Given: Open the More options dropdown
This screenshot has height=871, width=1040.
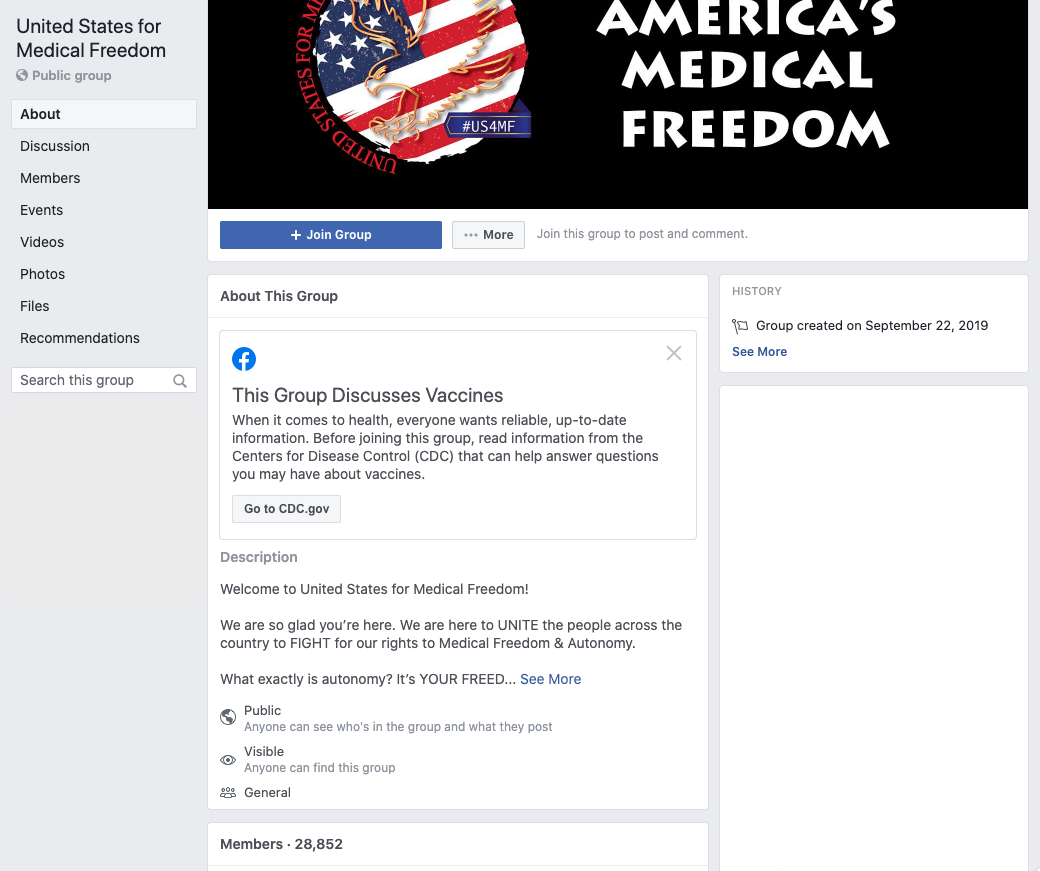Looking at the screenshot, I should click(488, 235).
